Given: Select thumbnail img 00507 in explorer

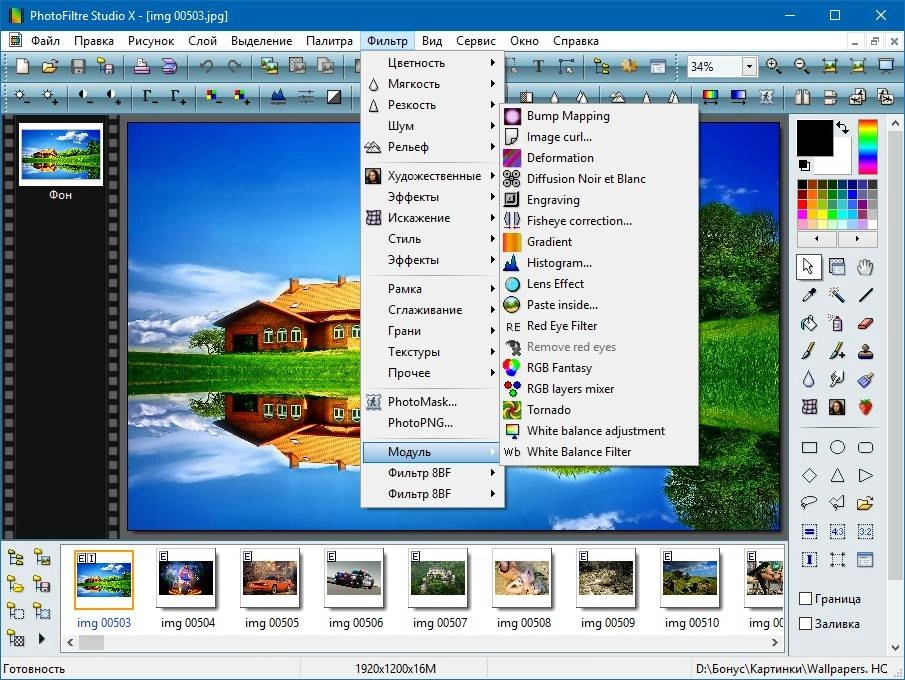Looking at the screenshot, I should [439, 578].
